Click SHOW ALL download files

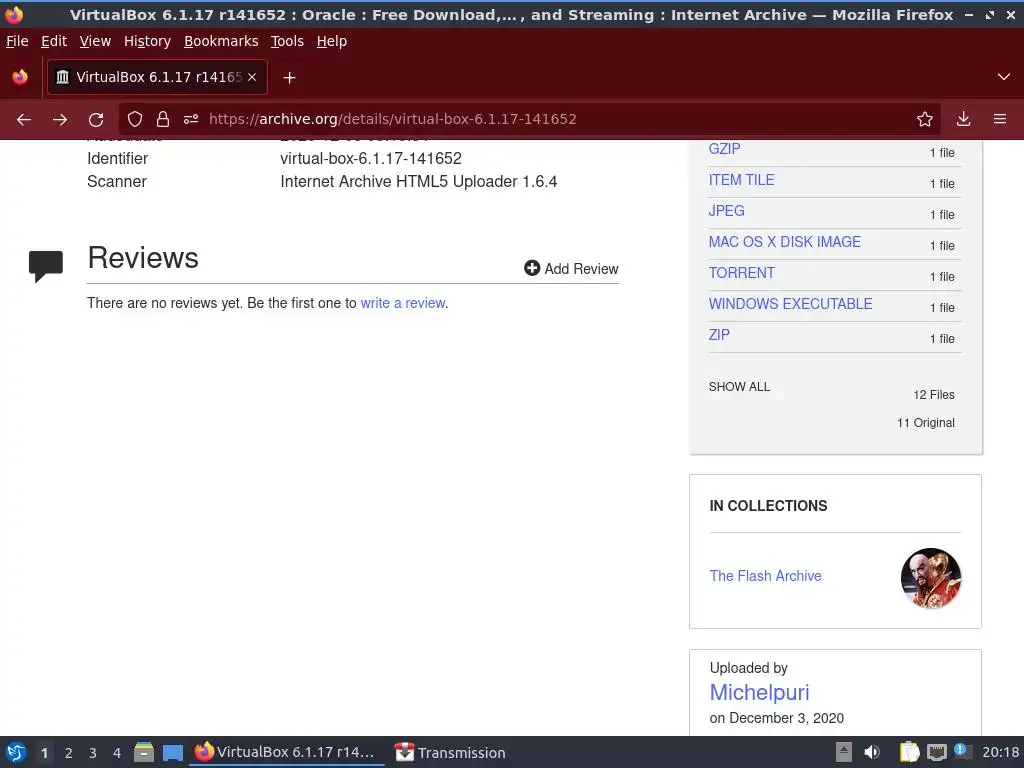(x=739, y=387)
